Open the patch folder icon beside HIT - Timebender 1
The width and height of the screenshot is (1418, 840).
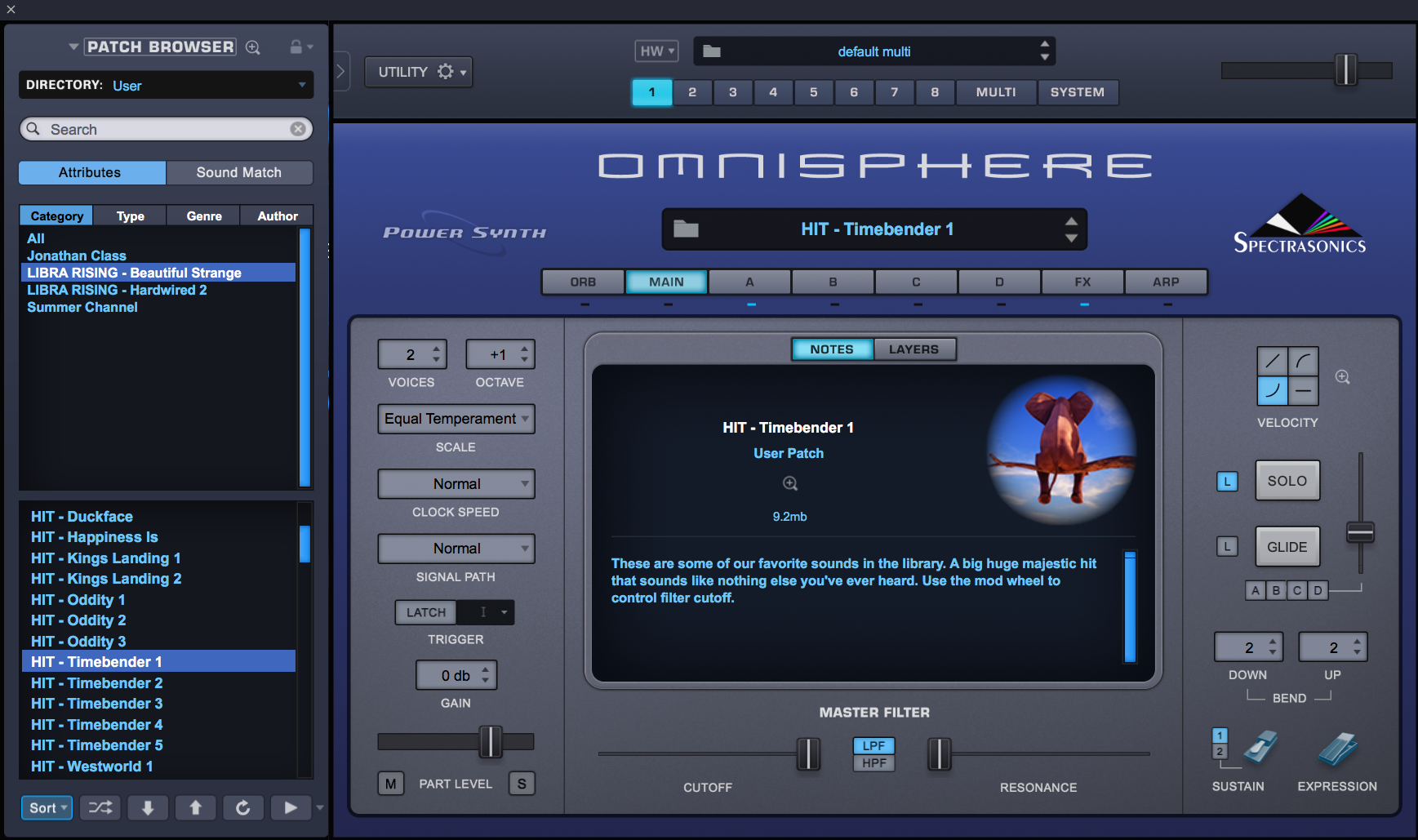point(686,229)
